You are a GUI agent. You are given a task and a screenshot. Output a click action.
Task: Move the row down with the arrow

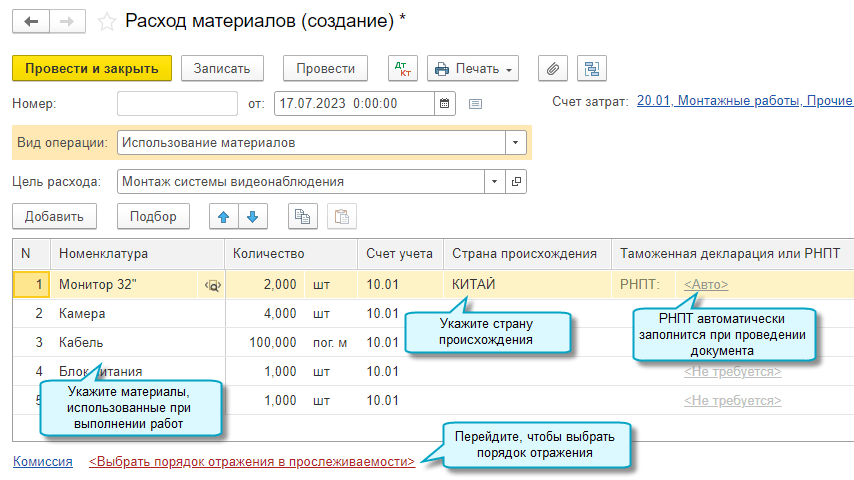tap(252, 216)
